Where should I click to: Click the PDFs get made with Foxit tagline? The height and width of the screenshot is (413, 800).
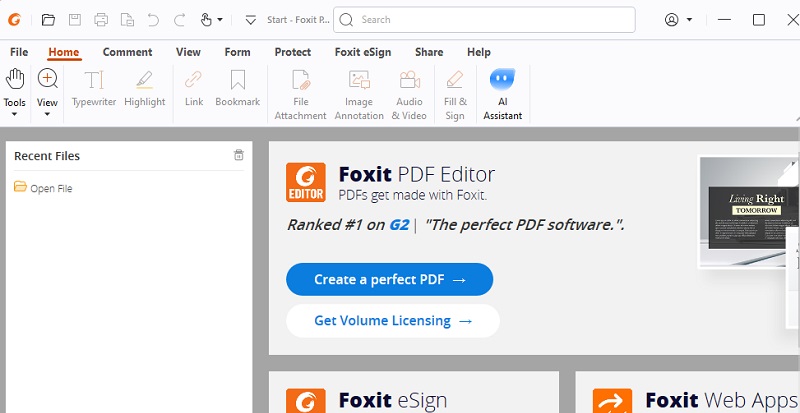point(413,195)
